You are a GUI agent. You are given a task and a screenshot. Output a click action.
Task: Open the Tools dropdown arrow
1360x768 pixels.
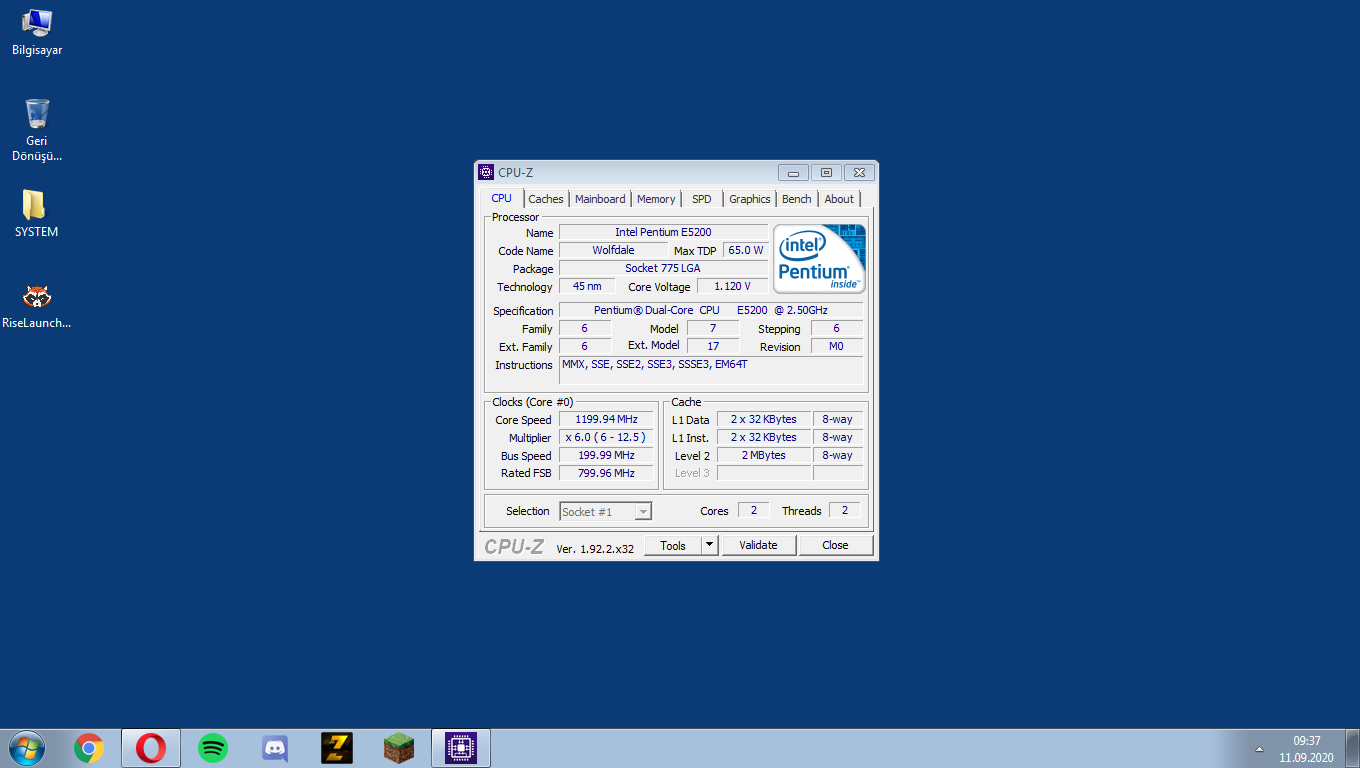point(708,544)
